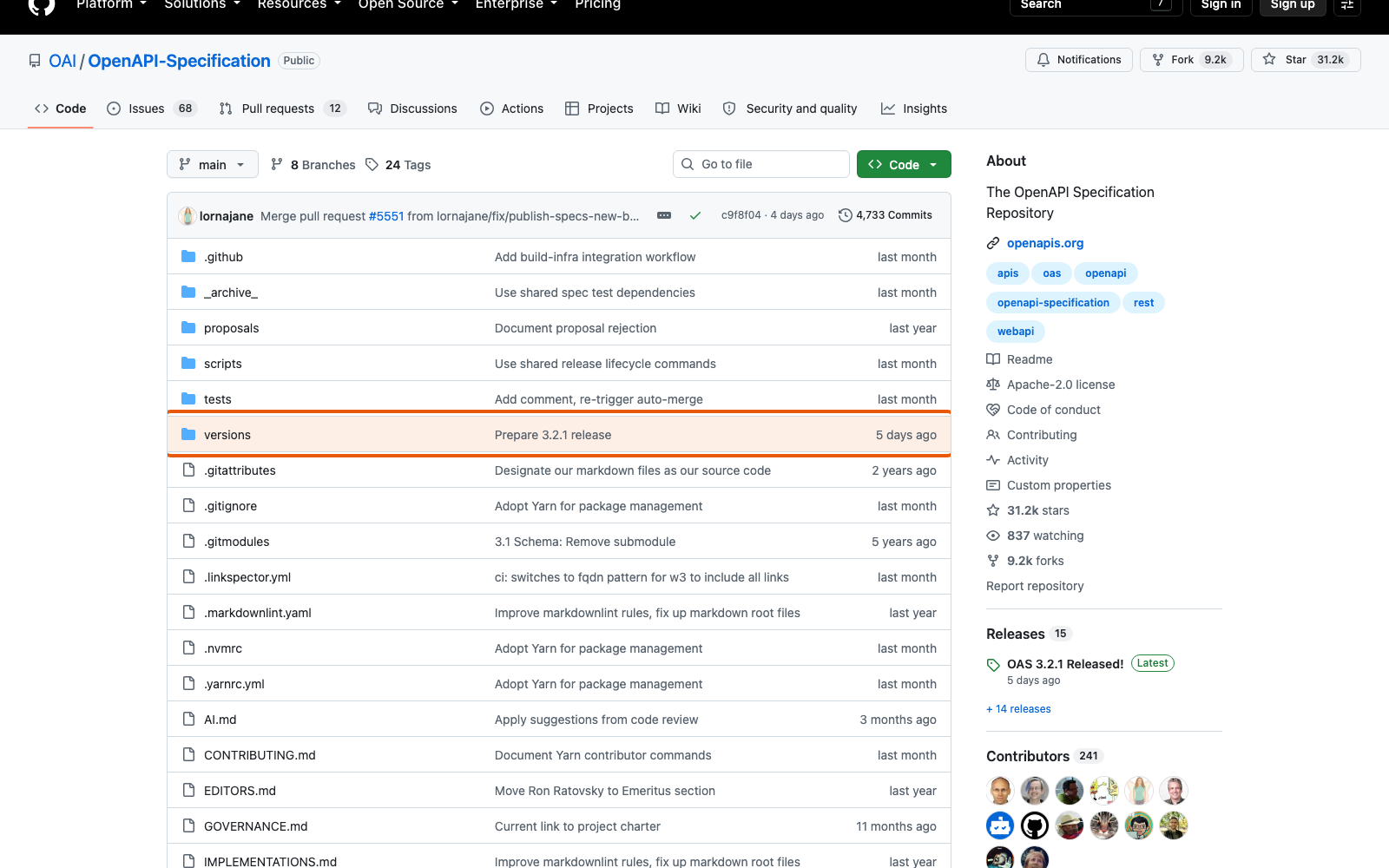Open the Solutions menu dropdown
The height and width of the screenshot is (868, 1389).
[202, 5]
